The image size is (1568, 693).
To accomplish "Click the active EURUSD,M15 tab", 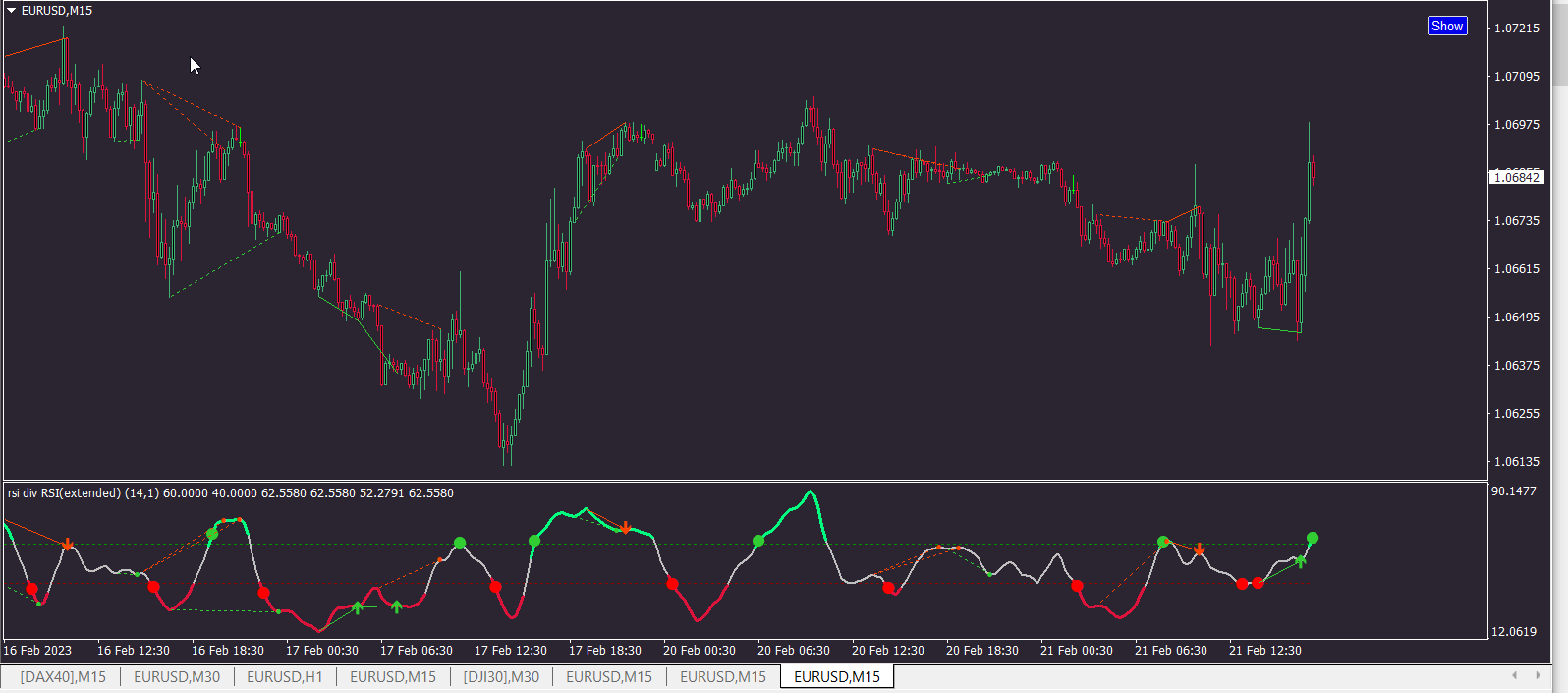I will 837,677.
